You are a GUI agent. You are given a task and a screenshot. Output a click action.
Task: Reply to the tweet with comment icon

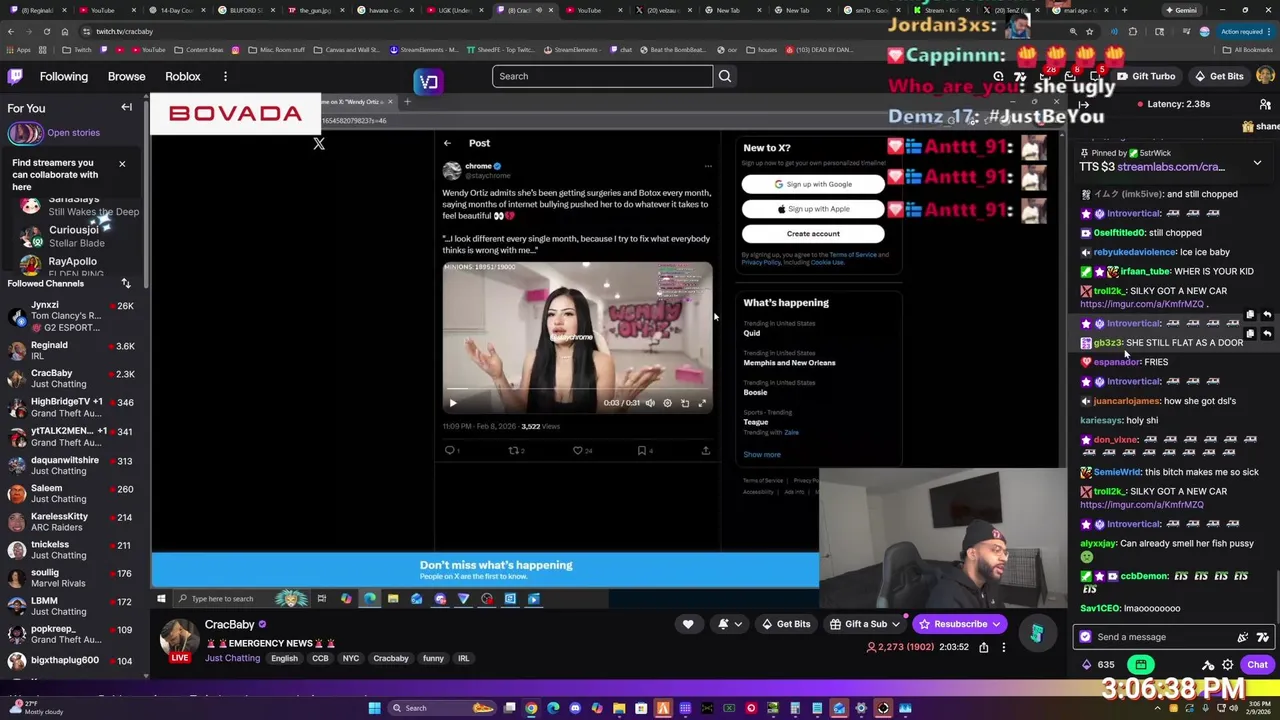pyautogui.click(x=450, y=451)
